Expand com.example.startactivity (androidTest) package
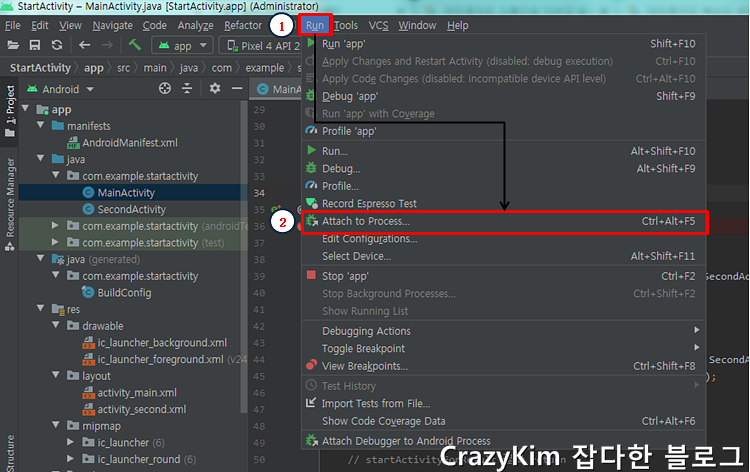 tap(55, 225)
